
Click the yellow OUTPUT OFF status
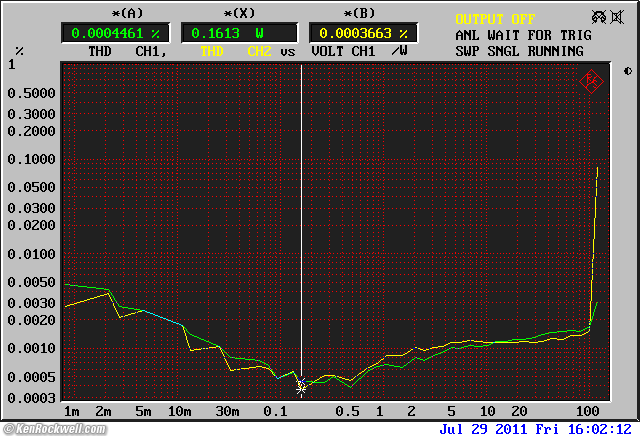point(495,19)
